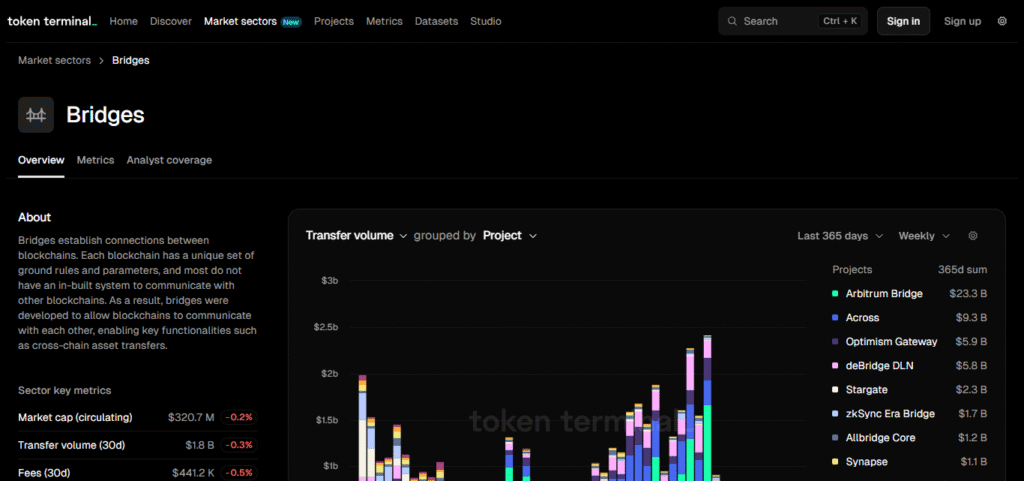Click the Arbitrum Bridge green legend swatch
Image resolution: width=1024 pixels, height=481 pixels.
coord(835,294)
